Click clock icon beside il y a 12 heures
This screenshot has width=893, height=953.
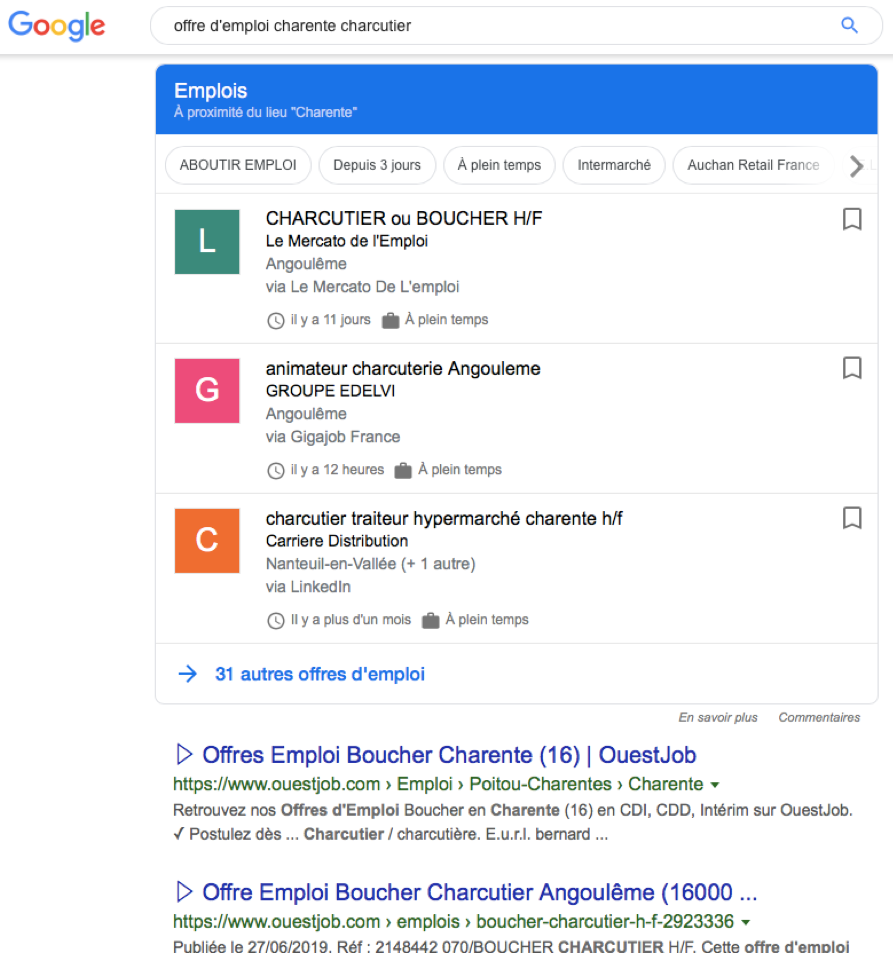(275, 470)
